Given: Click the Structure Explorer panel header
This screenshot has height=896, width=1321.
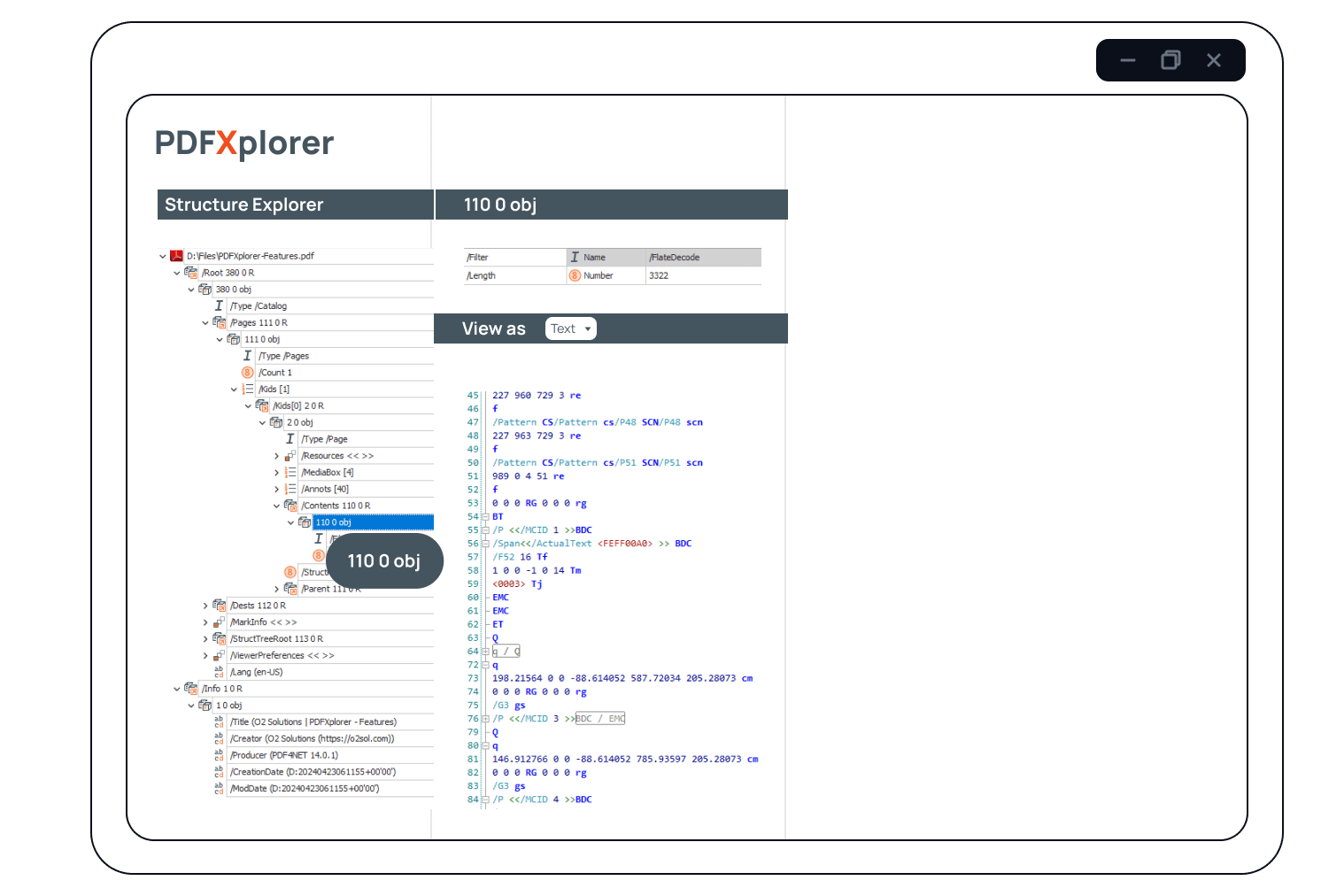Looking at the screenshot, I should (296, 205).
